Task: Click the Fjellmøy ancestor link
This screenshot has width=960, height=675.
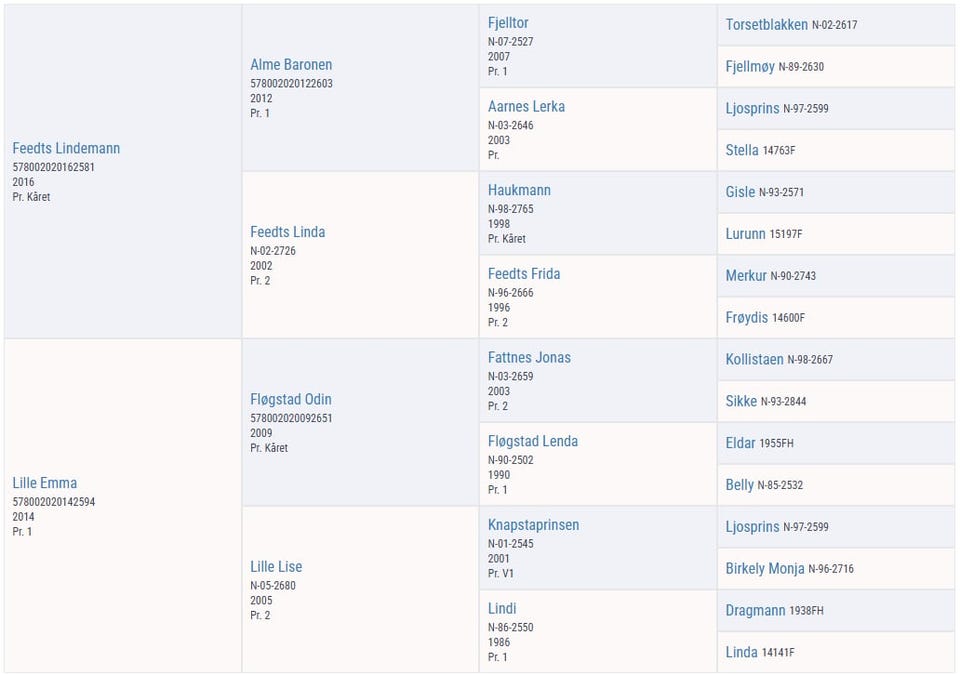Action: click(x=750, y=67)
